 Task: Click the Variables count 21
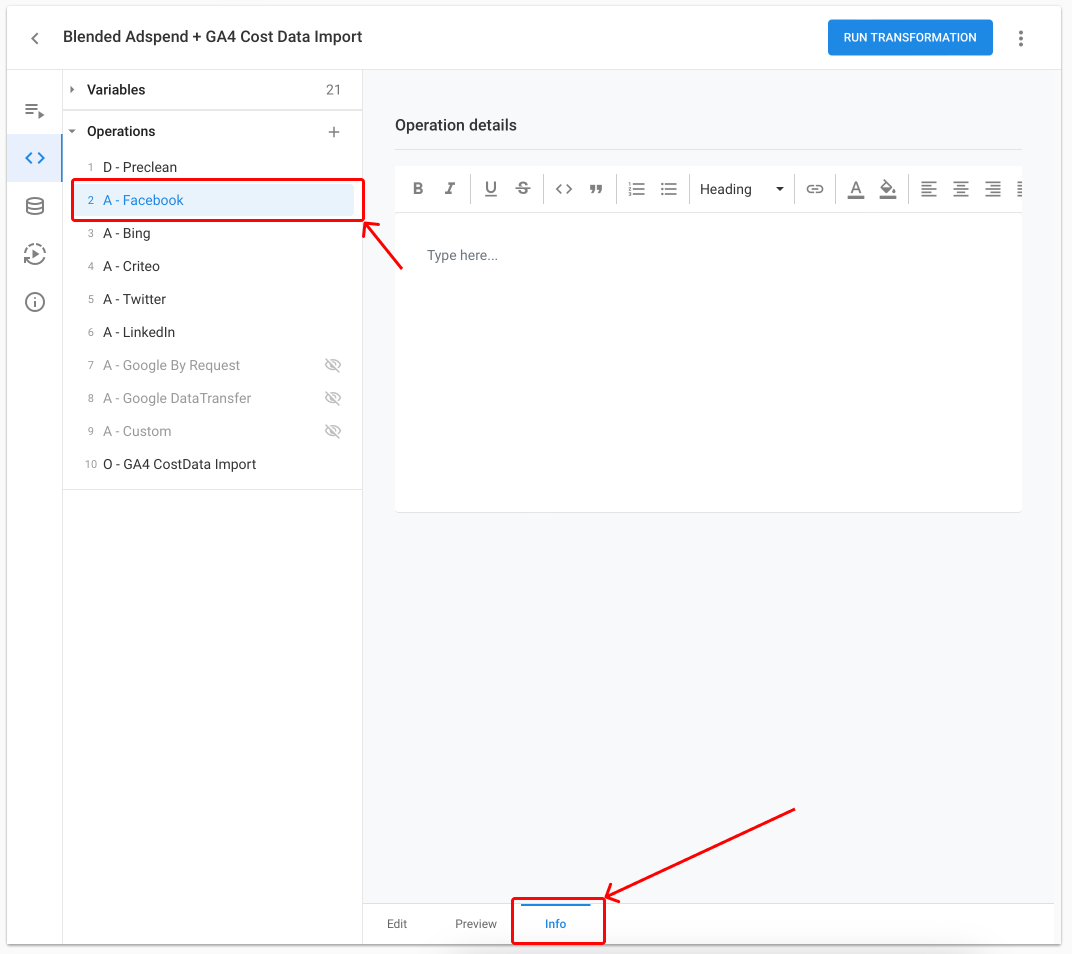333,90
